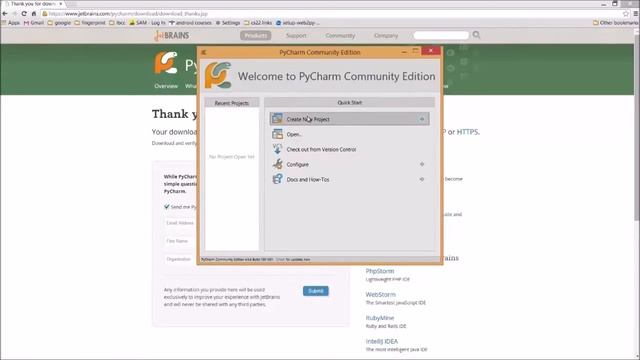The width and height of the screenshot is (640, 360).
Task: Follow the HTTPS download link
Action: click(x=467, y=132)
